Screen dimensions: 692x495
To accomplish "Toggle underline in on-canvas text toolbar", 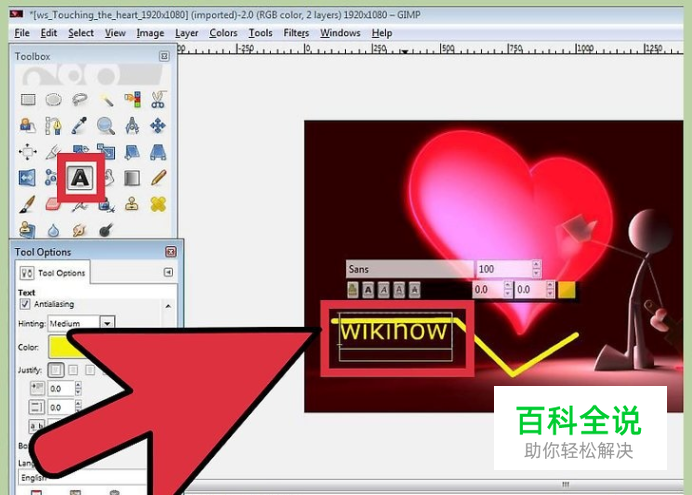I will click(399, 290).
